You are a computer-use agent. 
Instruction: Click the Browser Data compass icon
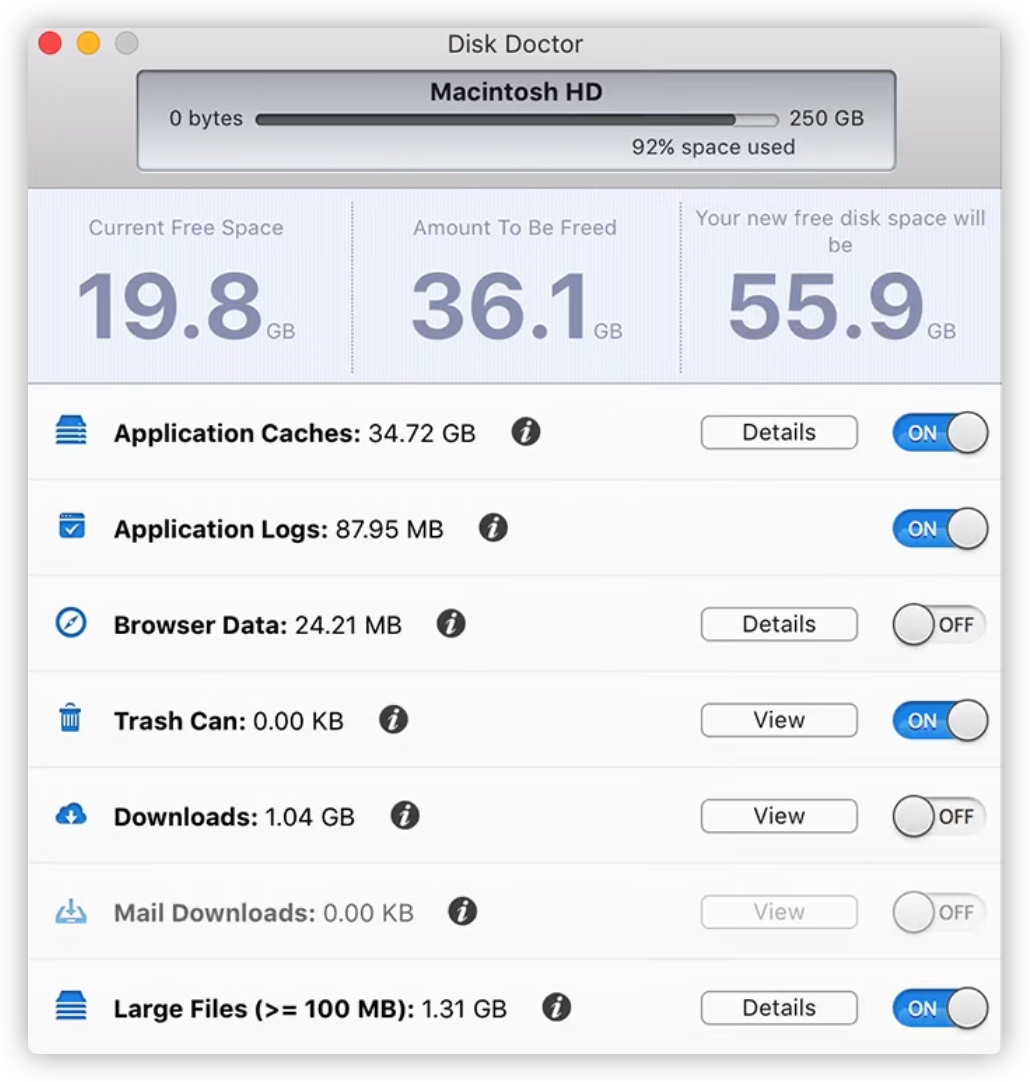tap(71, 622)
